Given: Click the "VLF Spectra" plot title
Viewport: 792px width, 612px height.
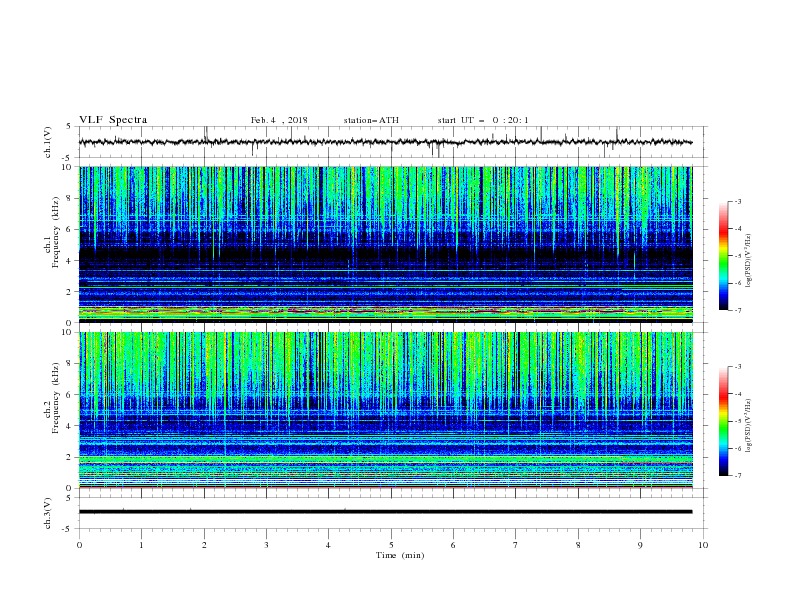Looking at the screenshot, I should point(113,120).
